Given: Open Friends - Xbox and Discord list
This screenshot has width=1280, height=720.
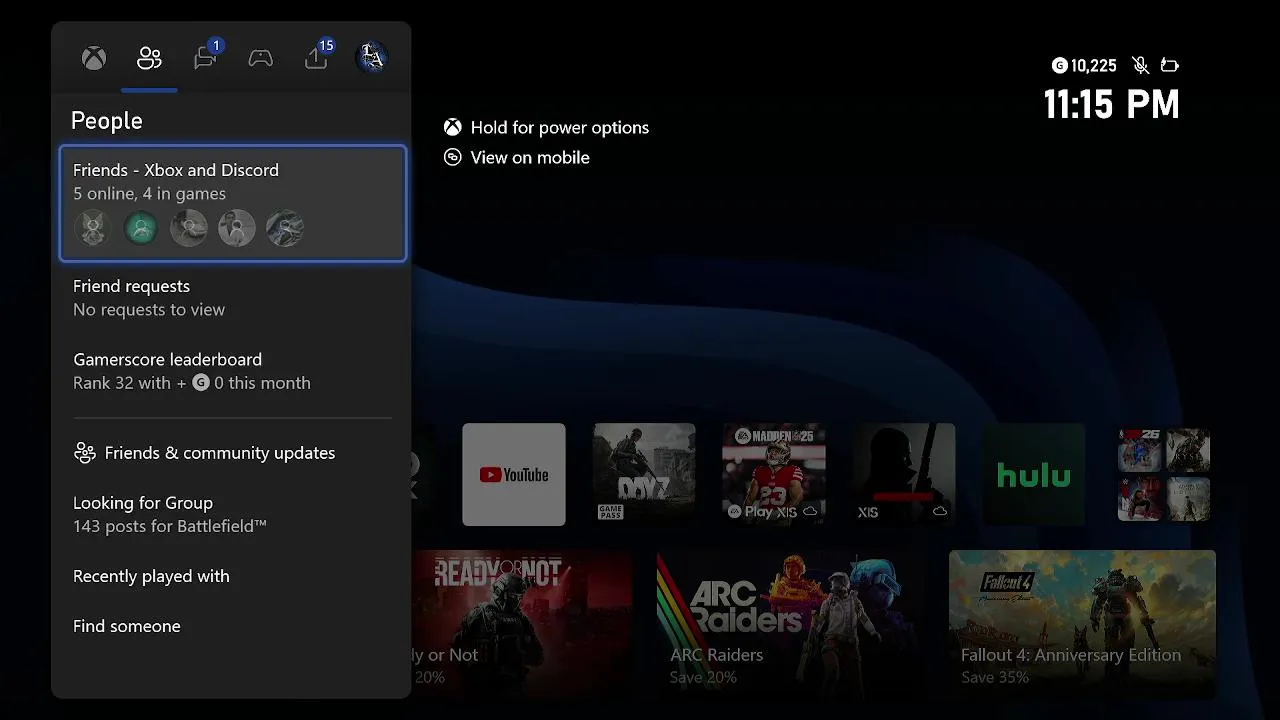Looking at the screenshot, I should point(233,204).
